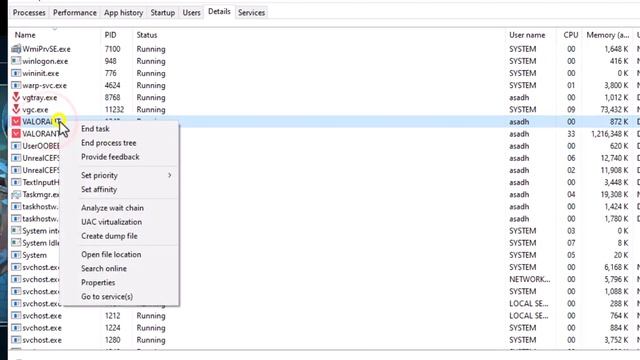Click the UserOOBE process icon
The height and width of the screenshot is (360, 640).
point(16,146)
